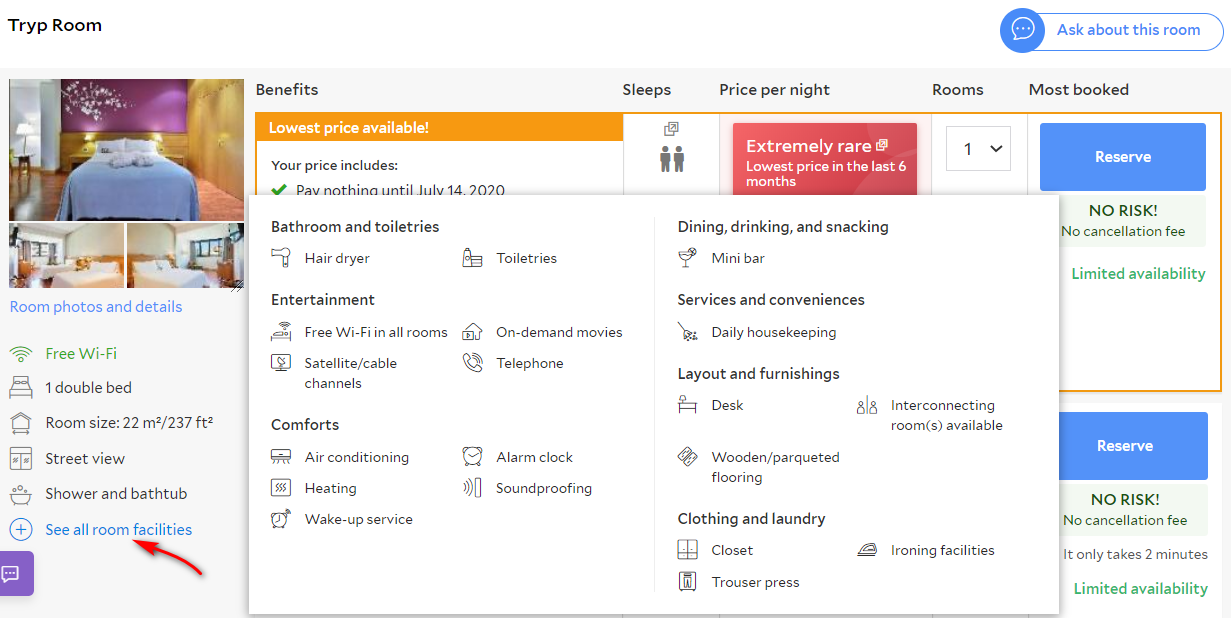Image resolution: width=1231 pixels, height=618 pixels.
Task: Click the Most booked column header
Action: pos(1079,90)
